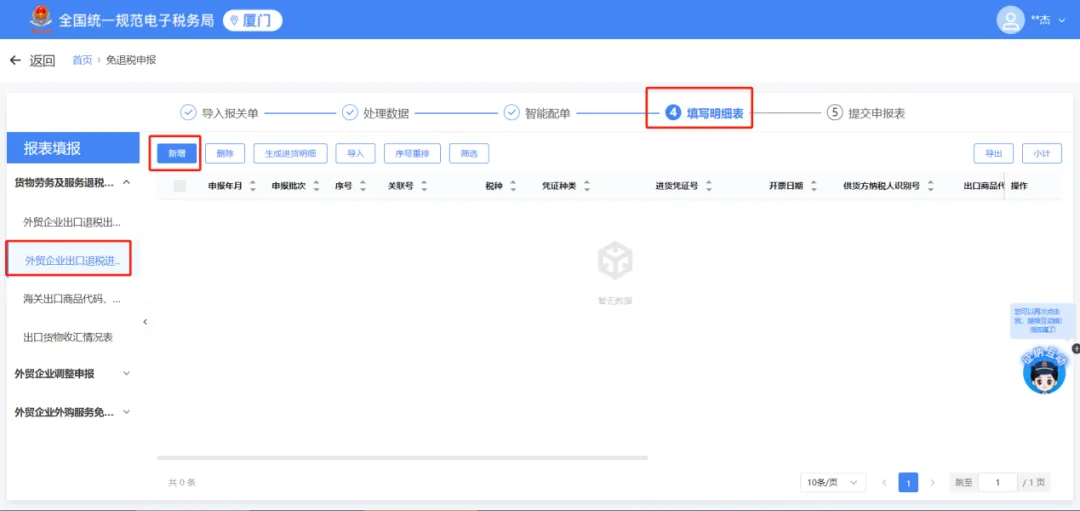The width and height of the screenshot is (1080, 511).
Task: Click 生成进货明细 button
Action: tap(291, 154)
